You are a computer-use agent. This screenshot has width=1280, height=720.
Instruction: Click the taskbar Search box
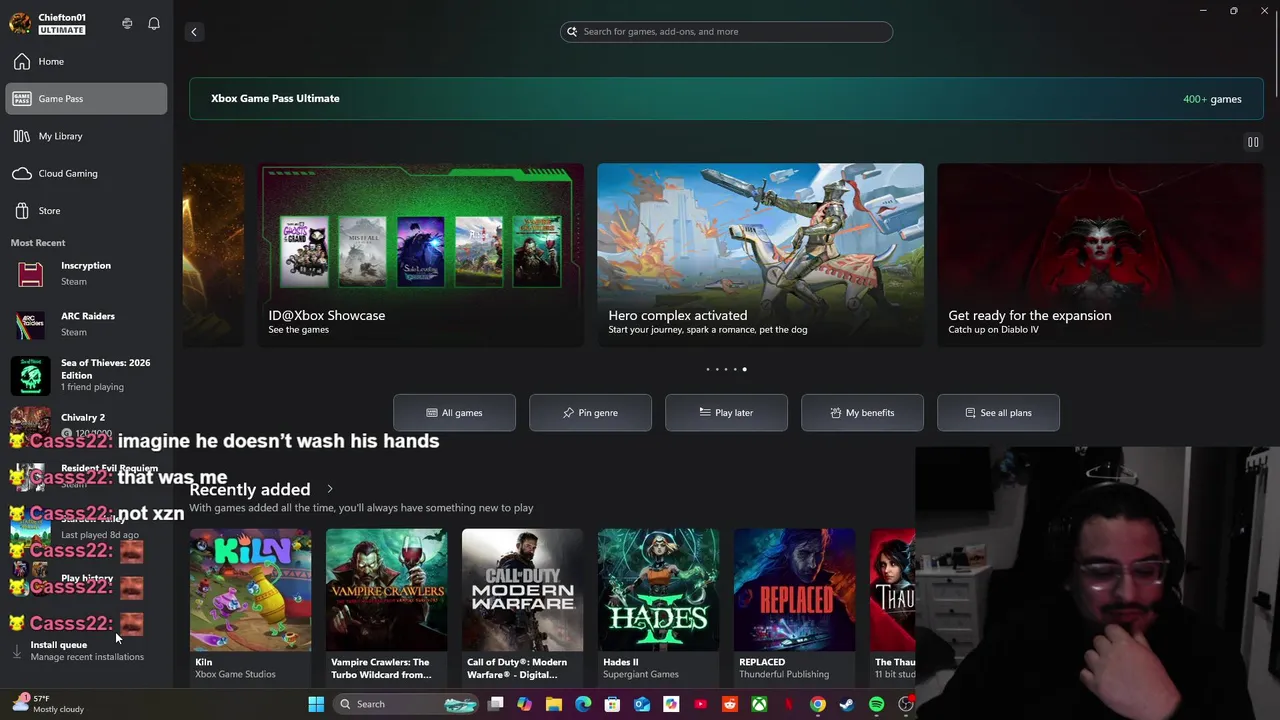[x=407, y=704]
